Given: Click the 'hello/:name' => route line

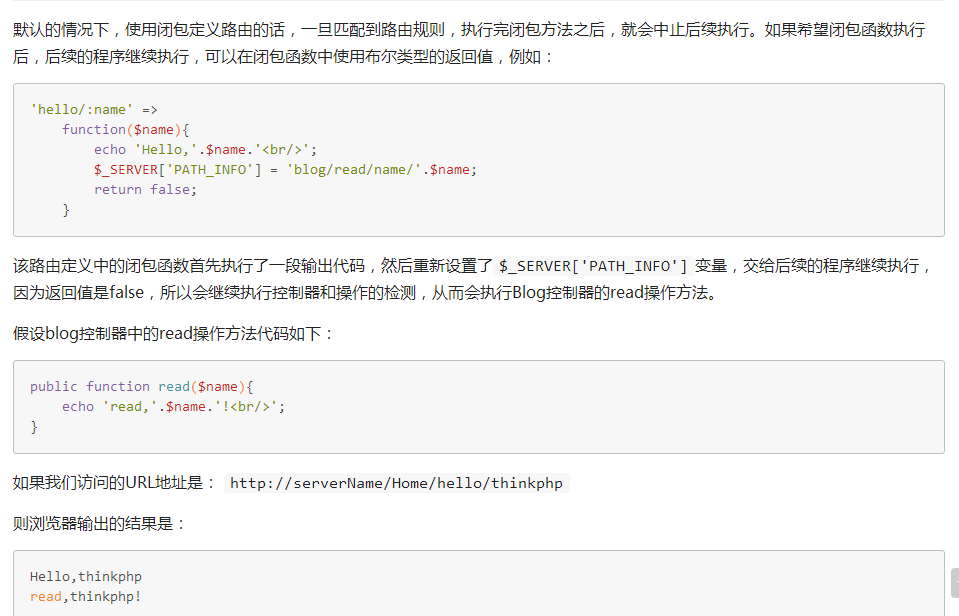Looking at the screenshot, I should coord(94,110).
